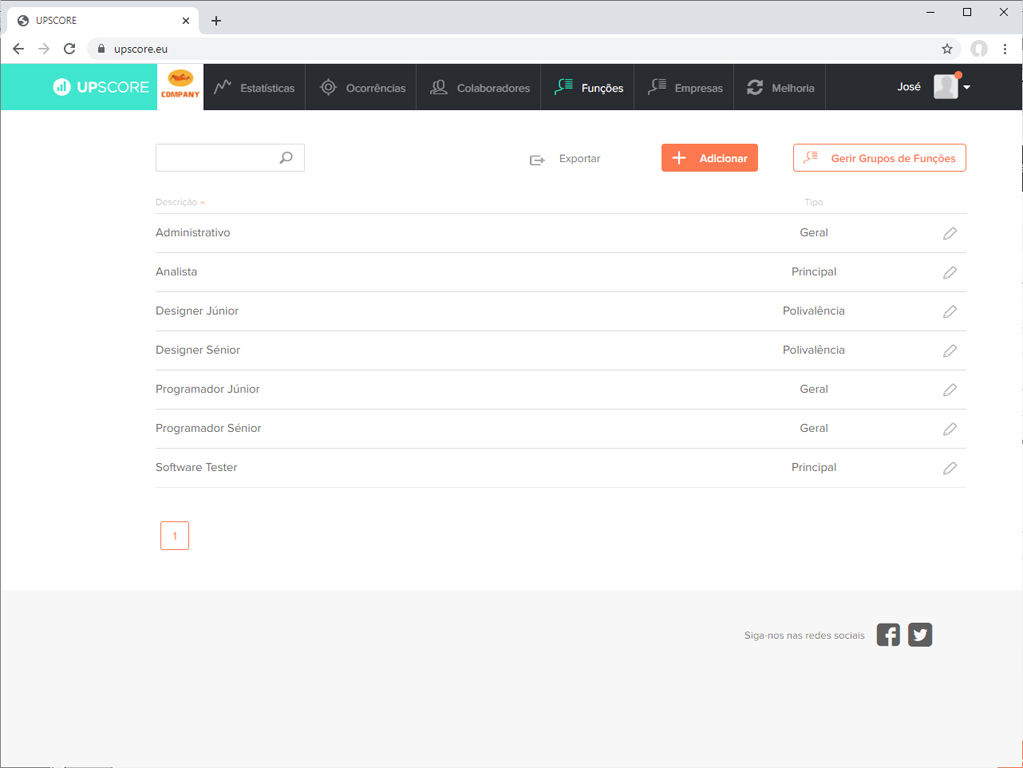Screen dimensions: 1023x768
Task: Edit the Analista row pencil icon
Action: tap(950, 272)
